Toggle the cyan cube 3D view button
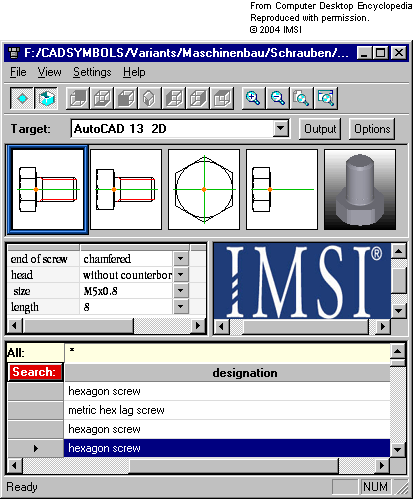Screen dimensions: 413x499 tap(46, 98)
